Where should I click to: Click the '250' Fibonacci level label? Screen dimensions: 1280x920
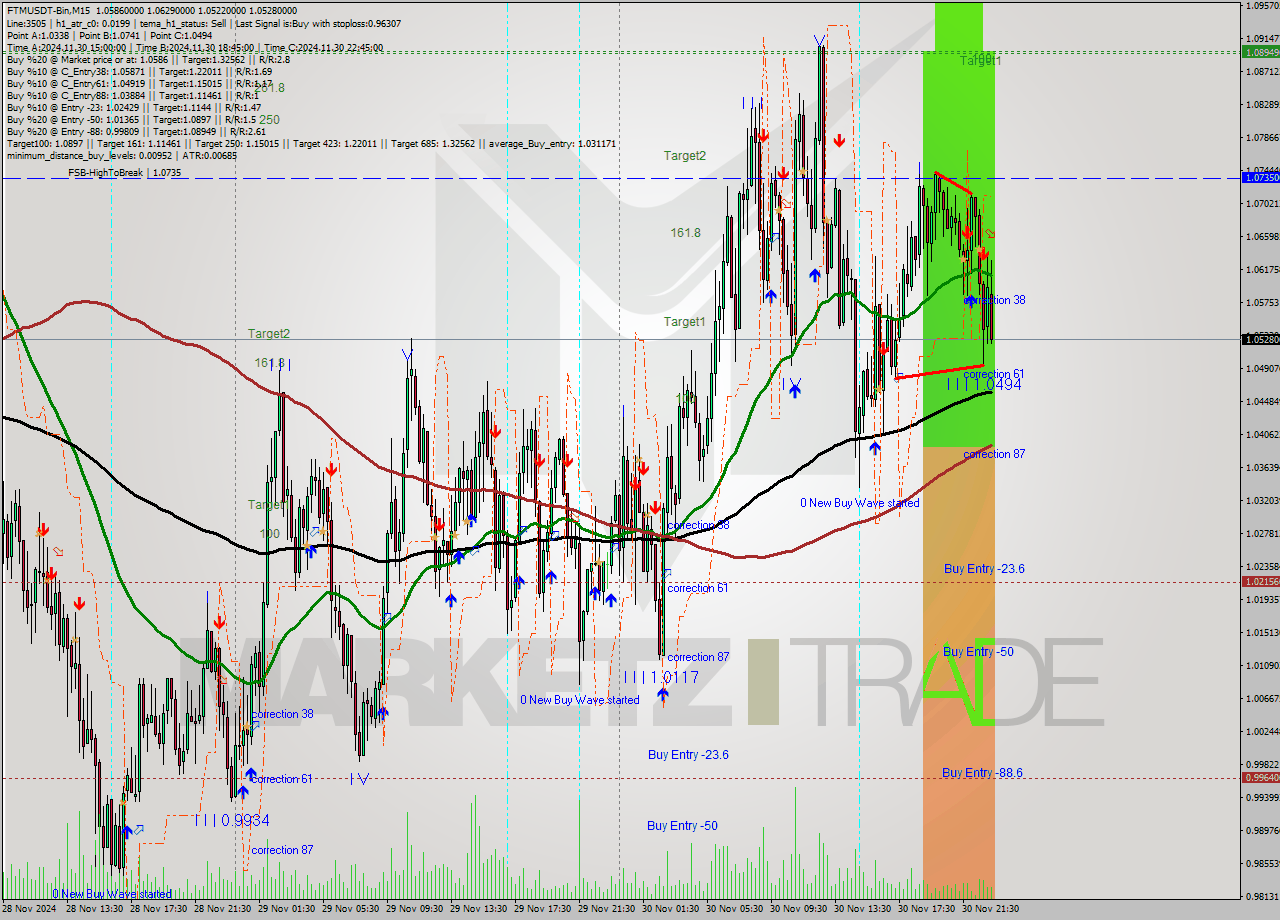pyautogui.click(x=269, y=119)
